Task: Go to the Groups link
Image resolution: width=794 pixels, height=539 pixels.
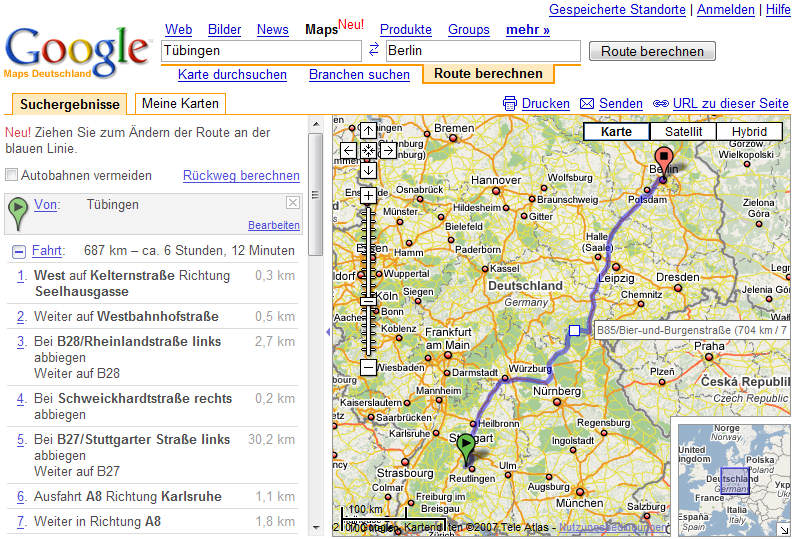Action: pyautogui.click(x=468, y=30)
